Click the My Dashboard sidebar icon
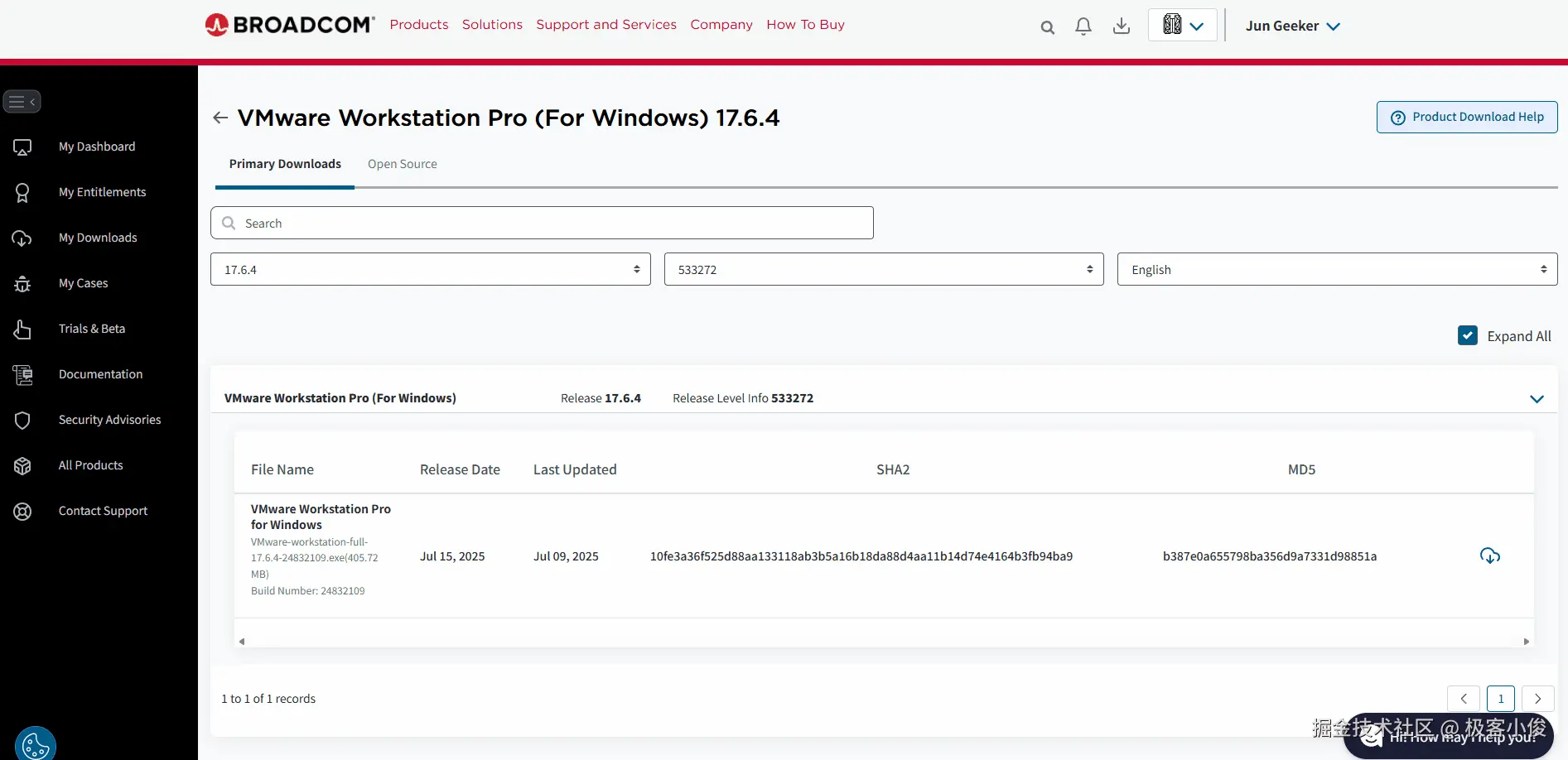 tap(22, 147)
